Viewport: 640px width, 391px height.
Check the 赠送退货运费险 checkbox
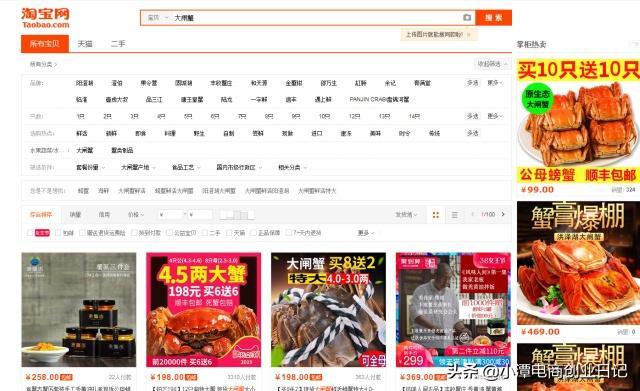pyautogui.click(x=82, y=233)
